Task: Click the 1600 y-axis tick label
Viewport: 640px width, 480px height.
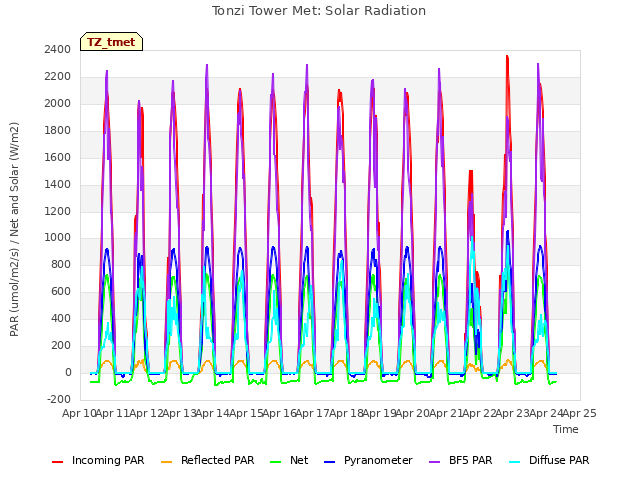Action: [x=58, y=157]
